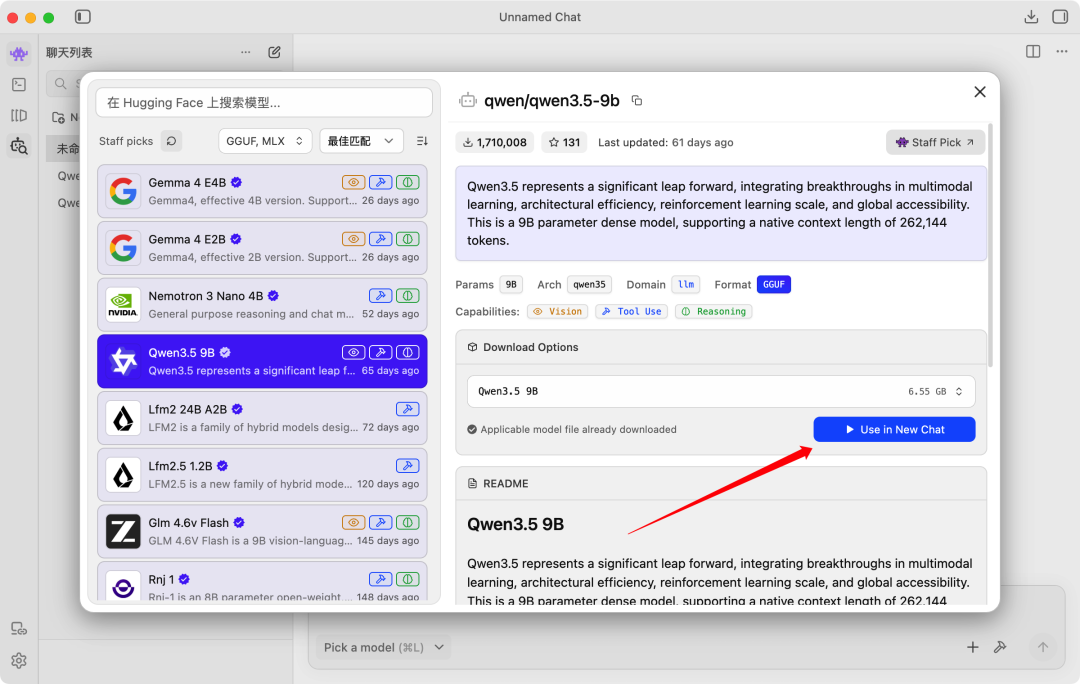Open the LM Link icon above settings

pos(19,628)
